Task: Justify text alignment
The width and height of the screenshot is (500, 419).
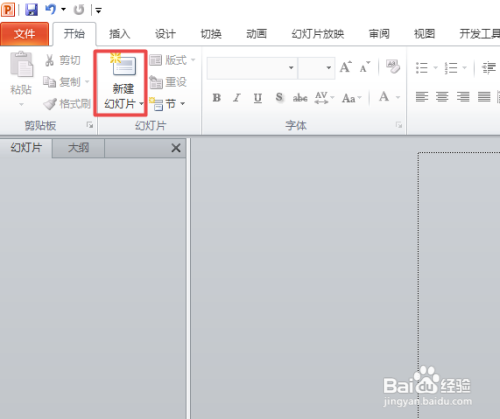Action: pos(484,97)
